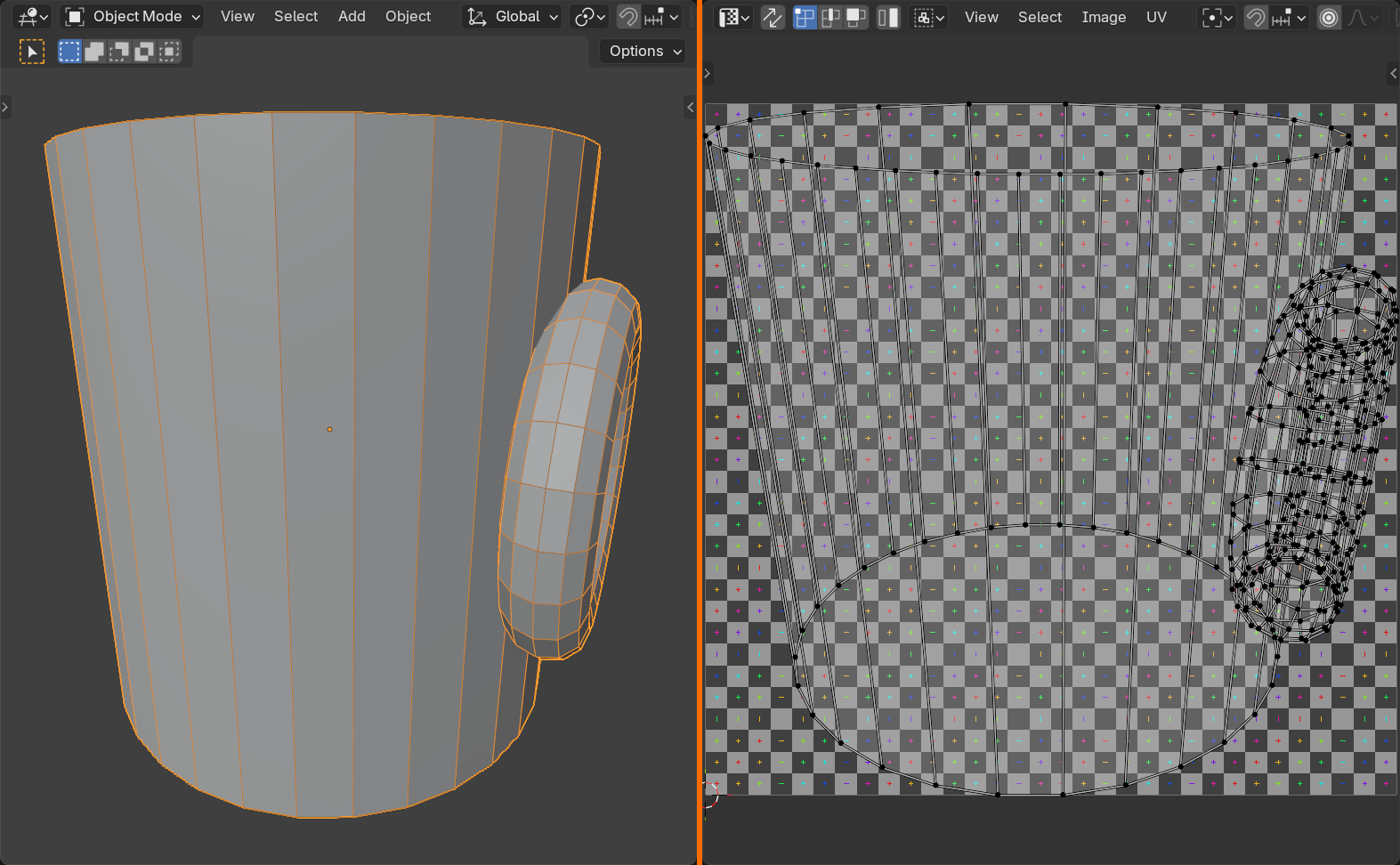
Task: Toggle UV sync selection
Action: (x=773, y=17)
